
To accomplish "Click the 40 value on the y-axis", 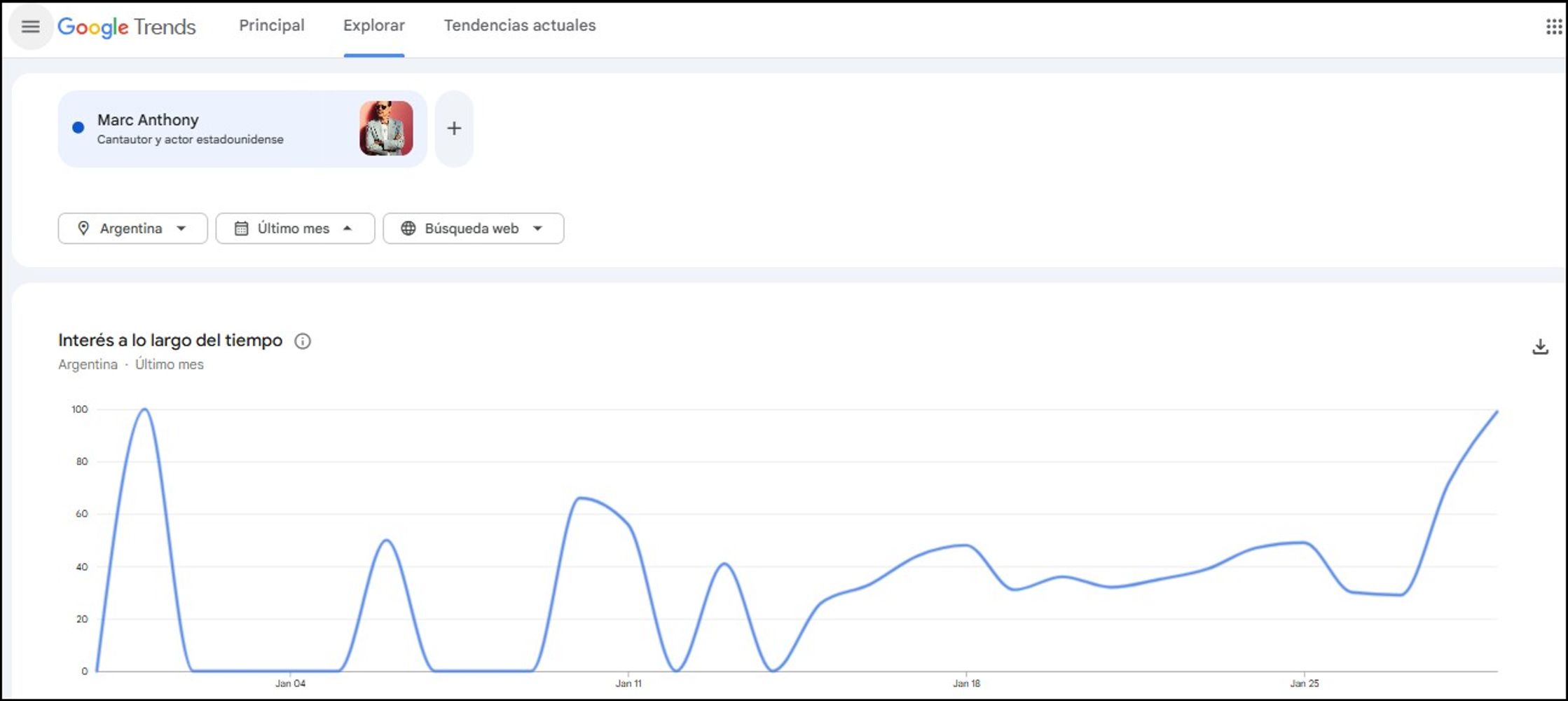I will pyautogui.click(x=82, y=567).
